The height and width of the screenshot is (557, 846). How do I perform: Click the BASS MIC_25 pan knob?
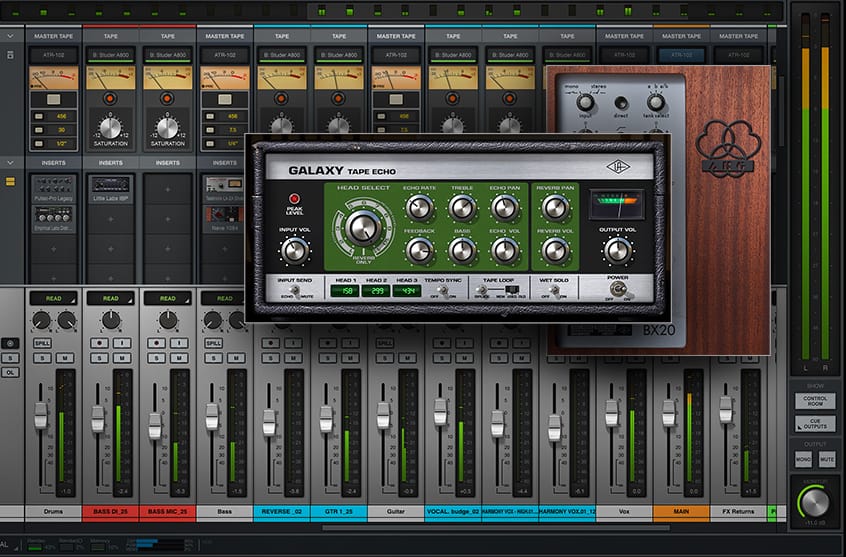(168, 320)
